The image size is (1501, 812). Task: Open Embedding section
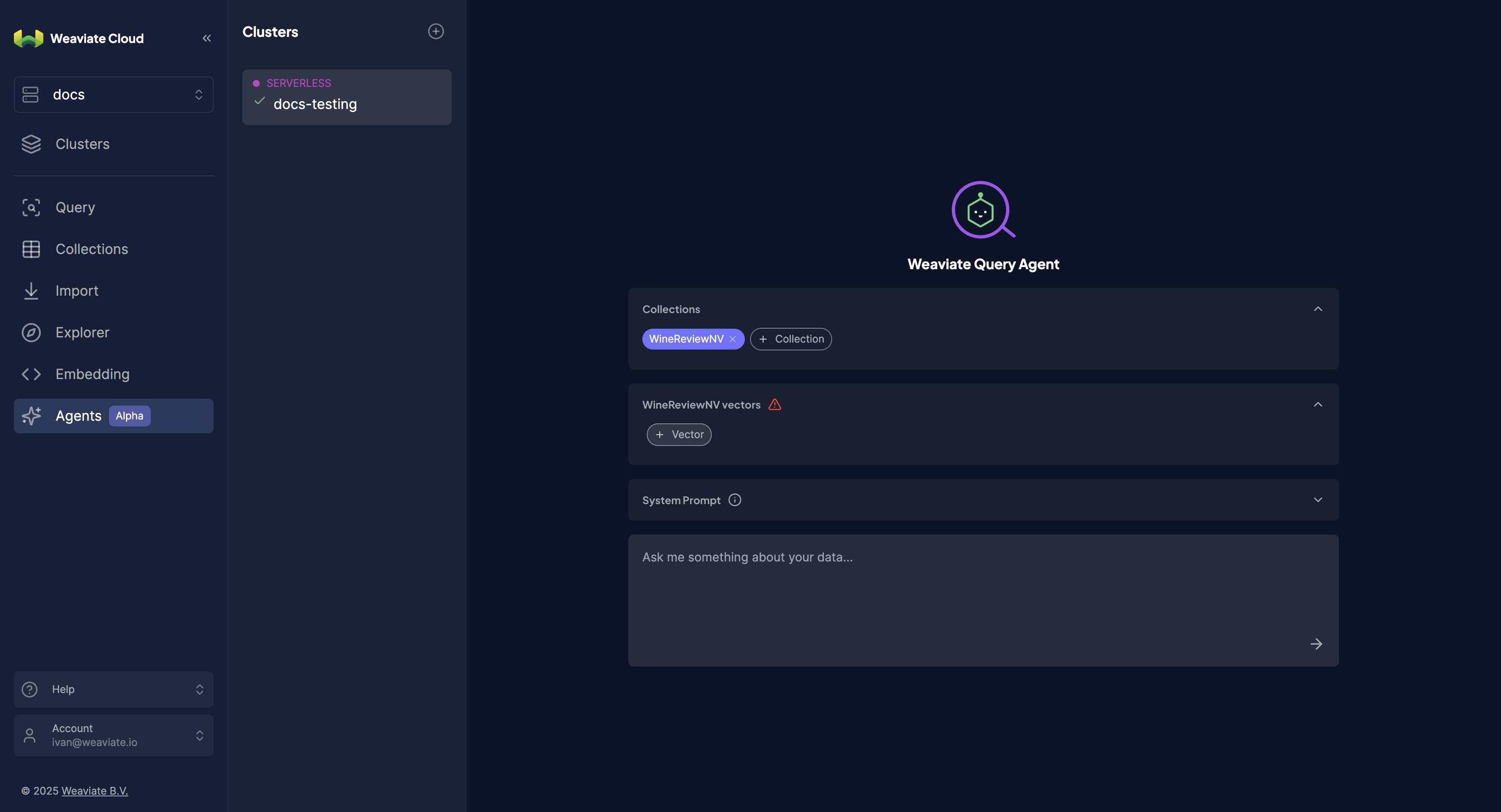pos(114,374)
